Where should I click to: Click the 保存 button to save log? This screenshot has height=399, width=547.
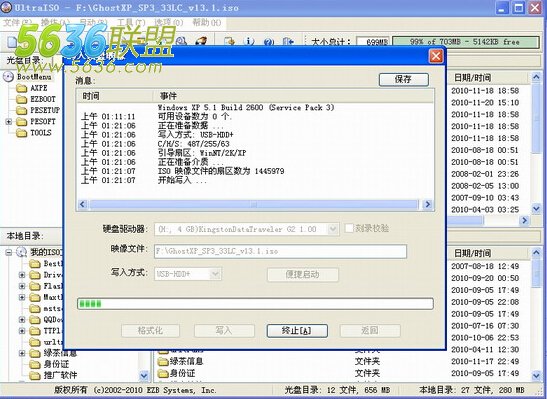(404, 79)
